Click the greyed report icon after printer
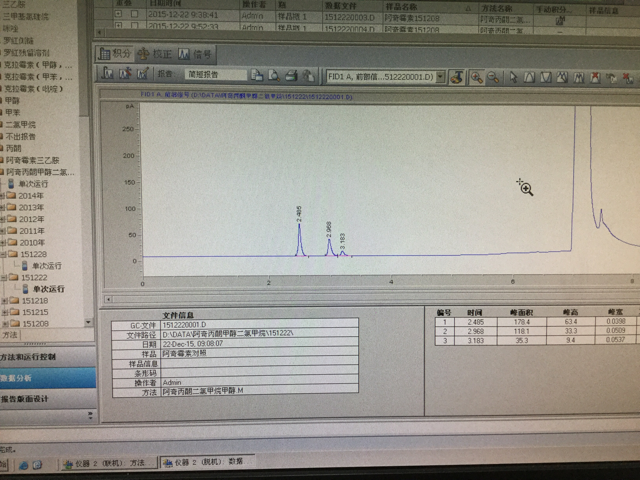 pos(308,76)
